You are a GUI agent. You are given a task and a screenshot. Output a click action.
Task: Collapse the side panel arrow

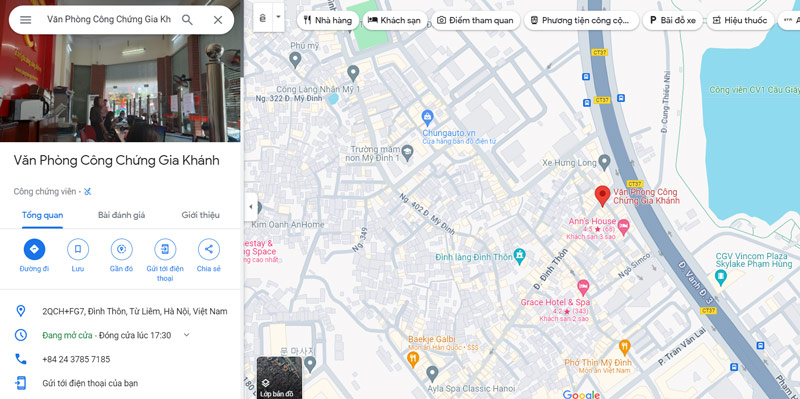tap(251, 207)
